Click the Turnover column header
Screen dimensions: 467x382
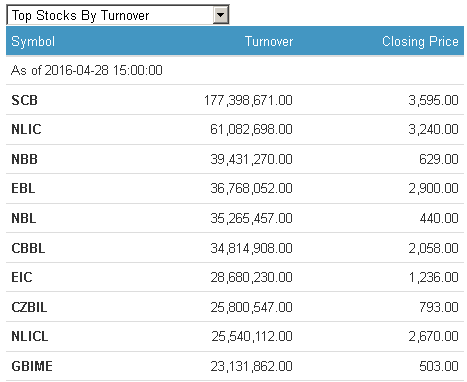pos(269,42)
